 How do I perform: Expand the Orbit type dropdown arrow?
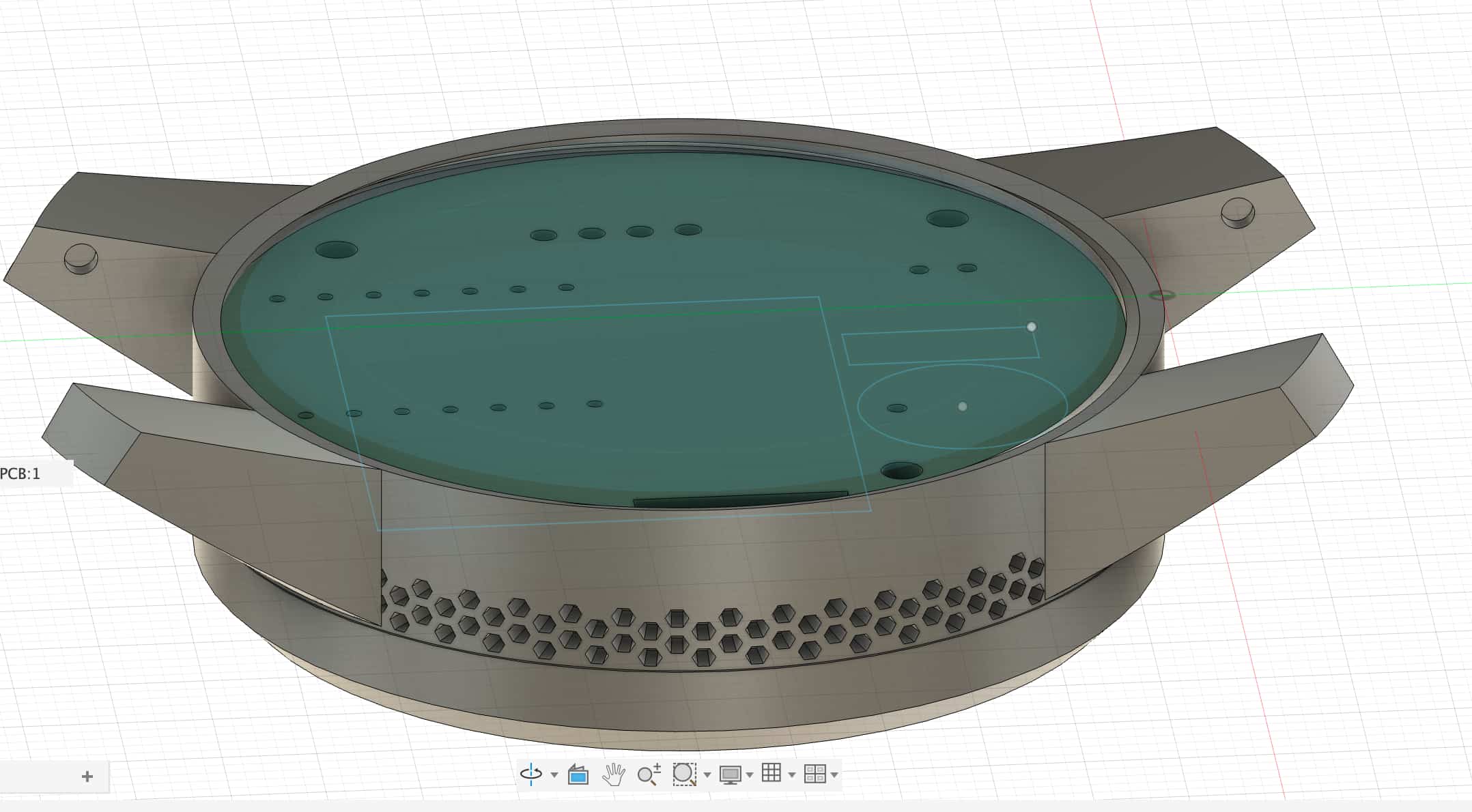point(554,775)
